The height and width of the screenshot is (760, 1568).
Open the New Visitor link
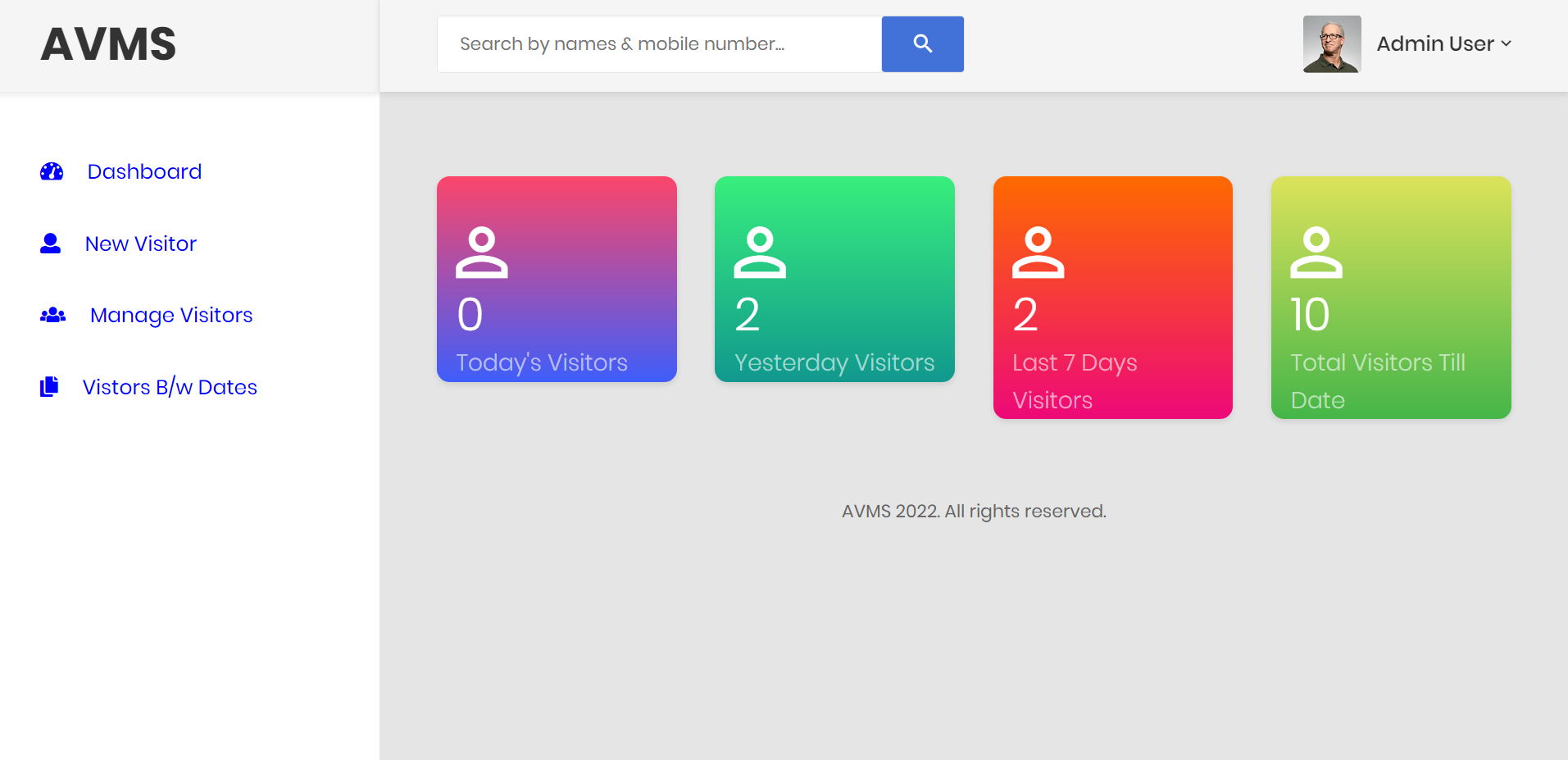coord(140,243)
